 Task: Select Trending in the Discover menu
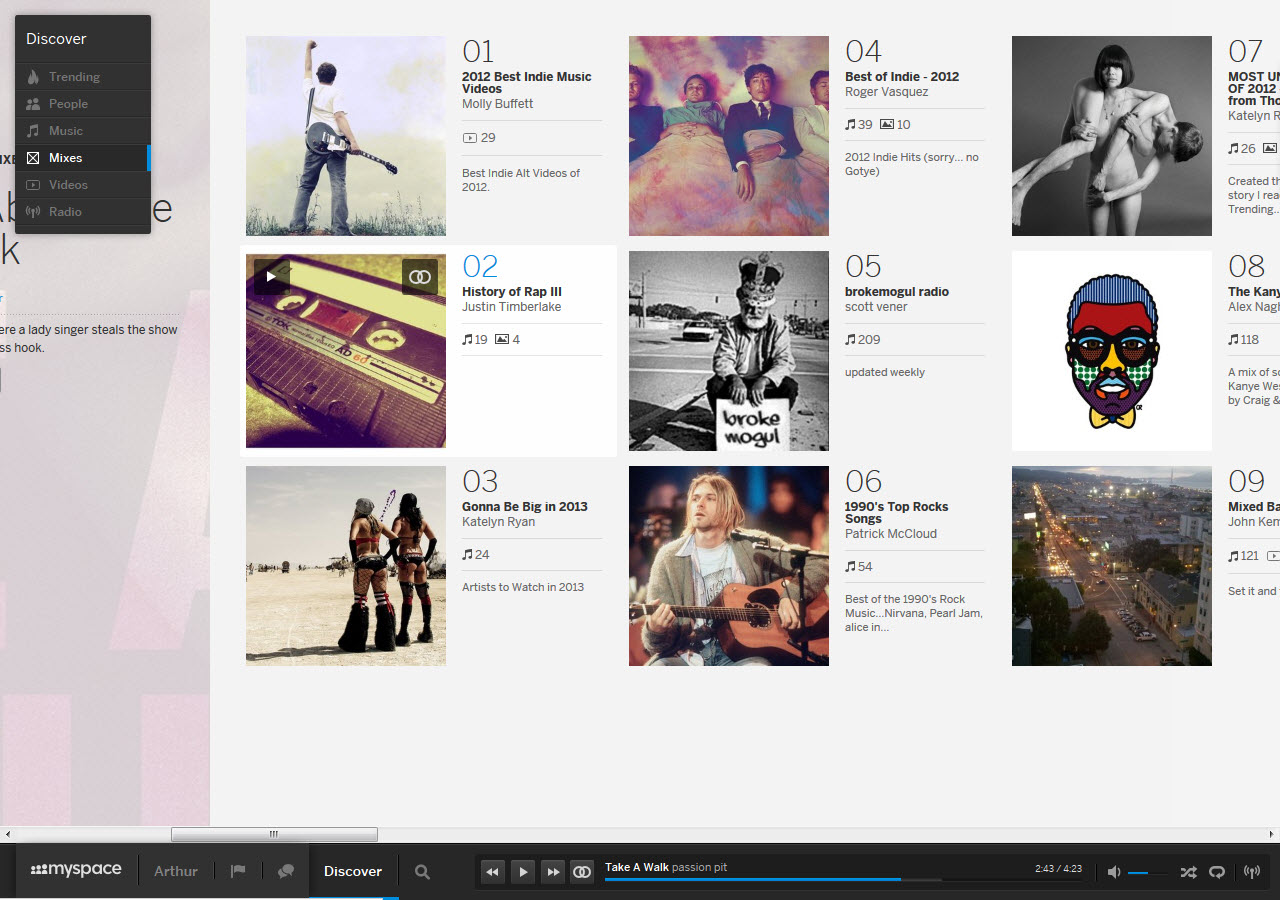coord(74,77)
